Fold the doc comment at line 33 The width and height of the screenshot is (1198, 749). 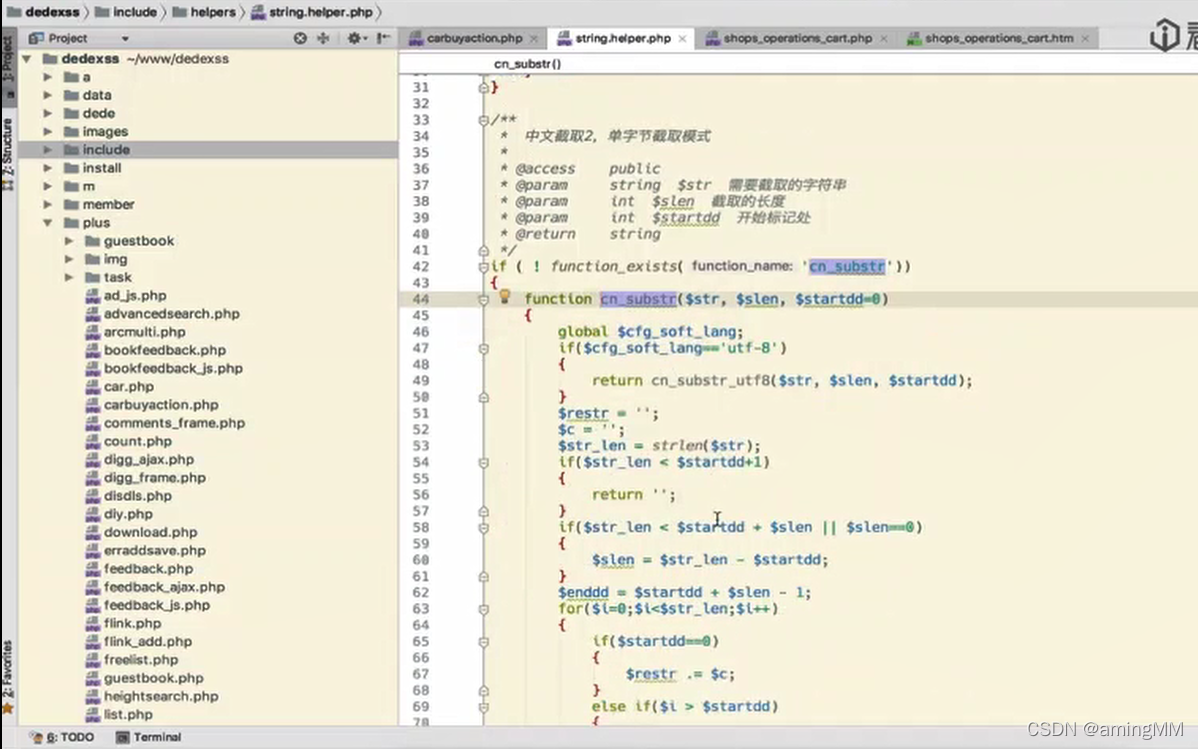483,120
